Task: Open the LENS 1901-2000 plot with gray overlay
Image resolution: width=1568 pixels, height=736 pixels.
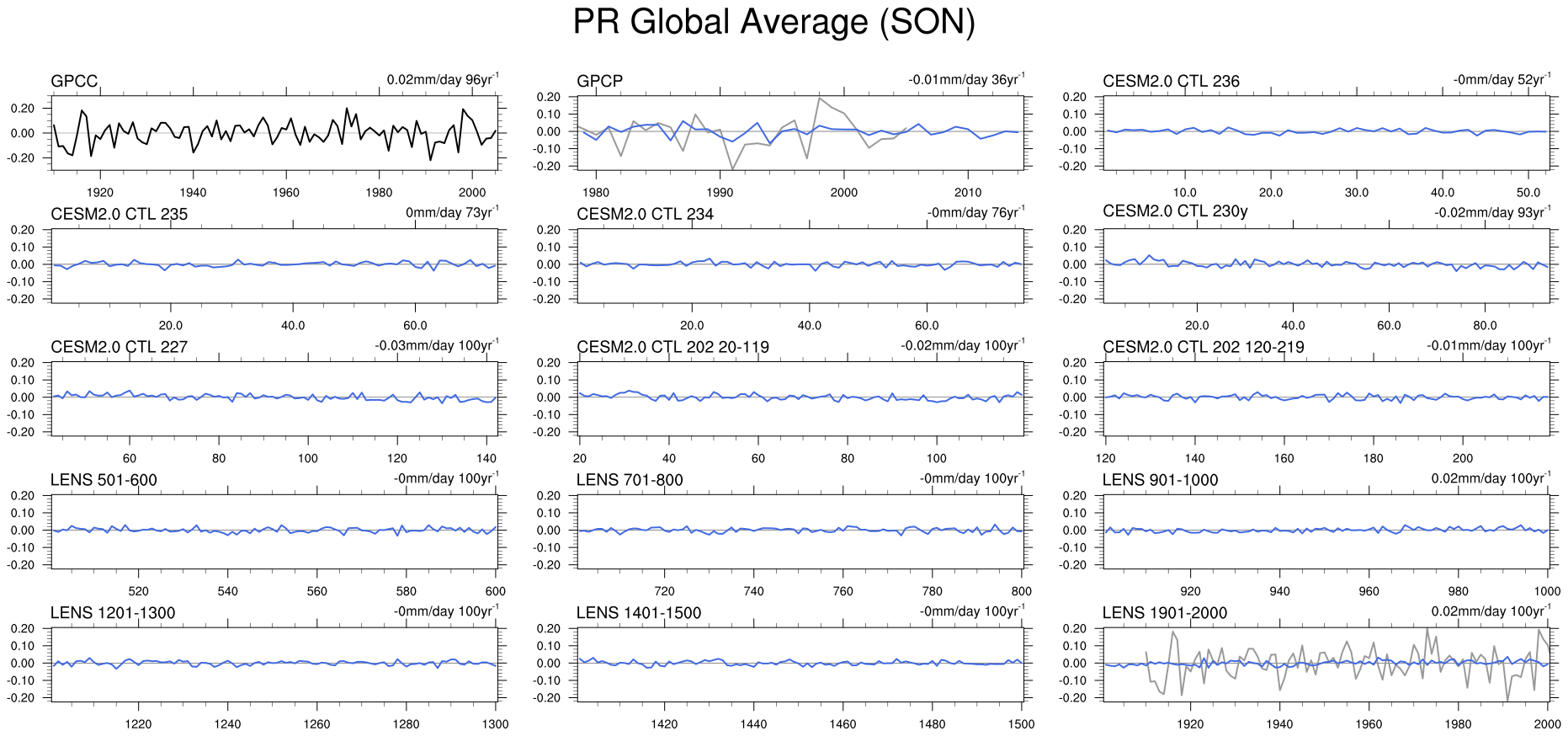Action: click(1326, 664)
